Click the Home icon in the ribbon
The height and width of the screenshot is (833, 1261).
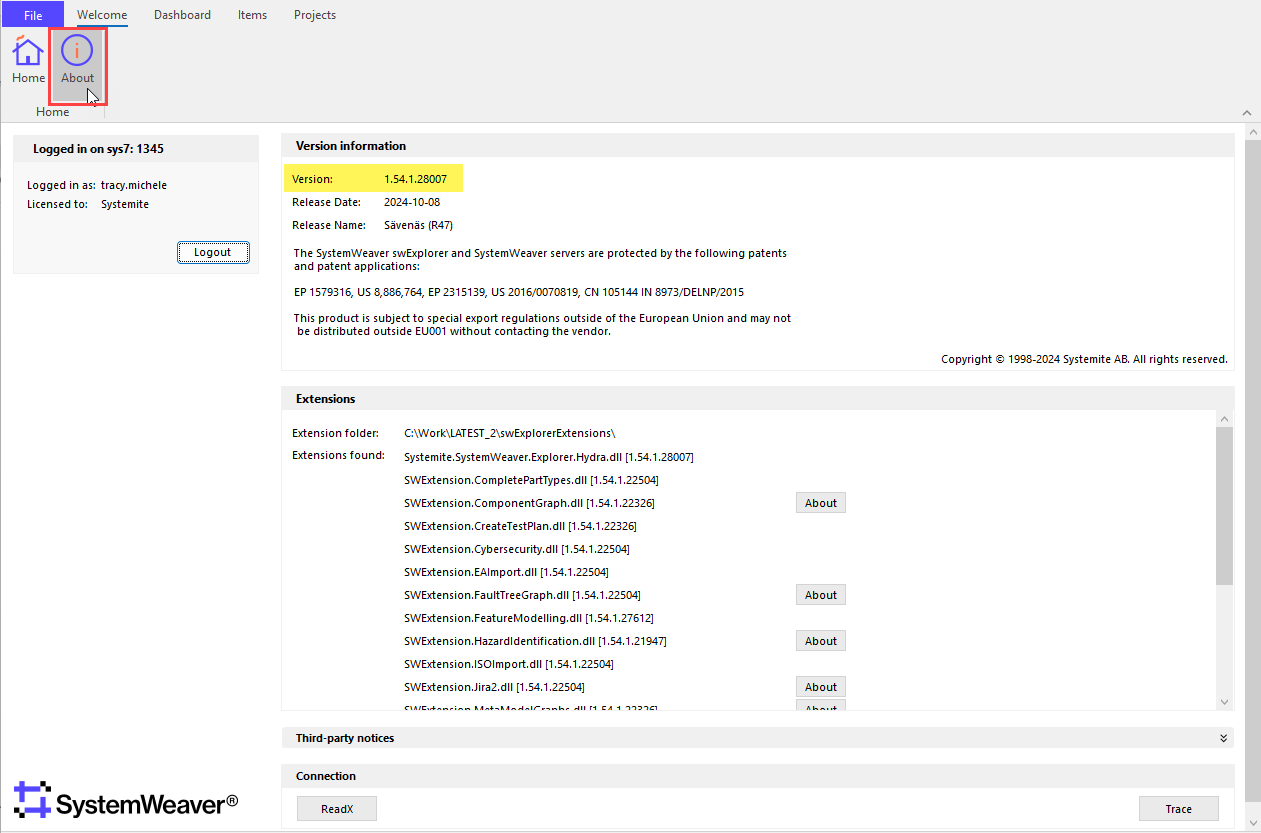point(28,60)
